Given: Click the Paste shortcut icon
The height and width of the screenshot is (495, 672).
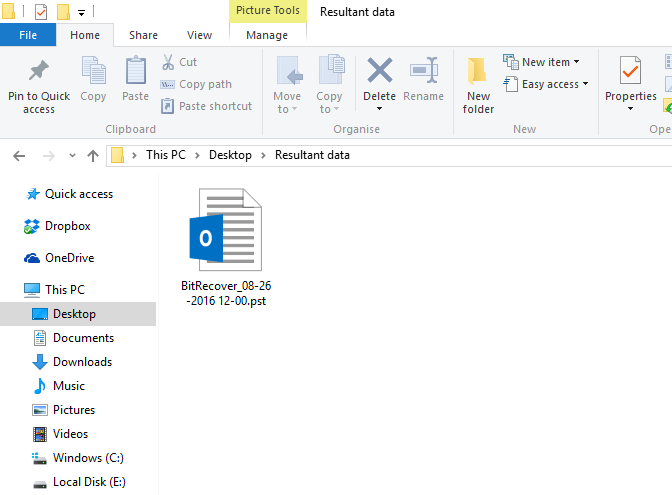Looking at the screenshot, I should point(167,106).
